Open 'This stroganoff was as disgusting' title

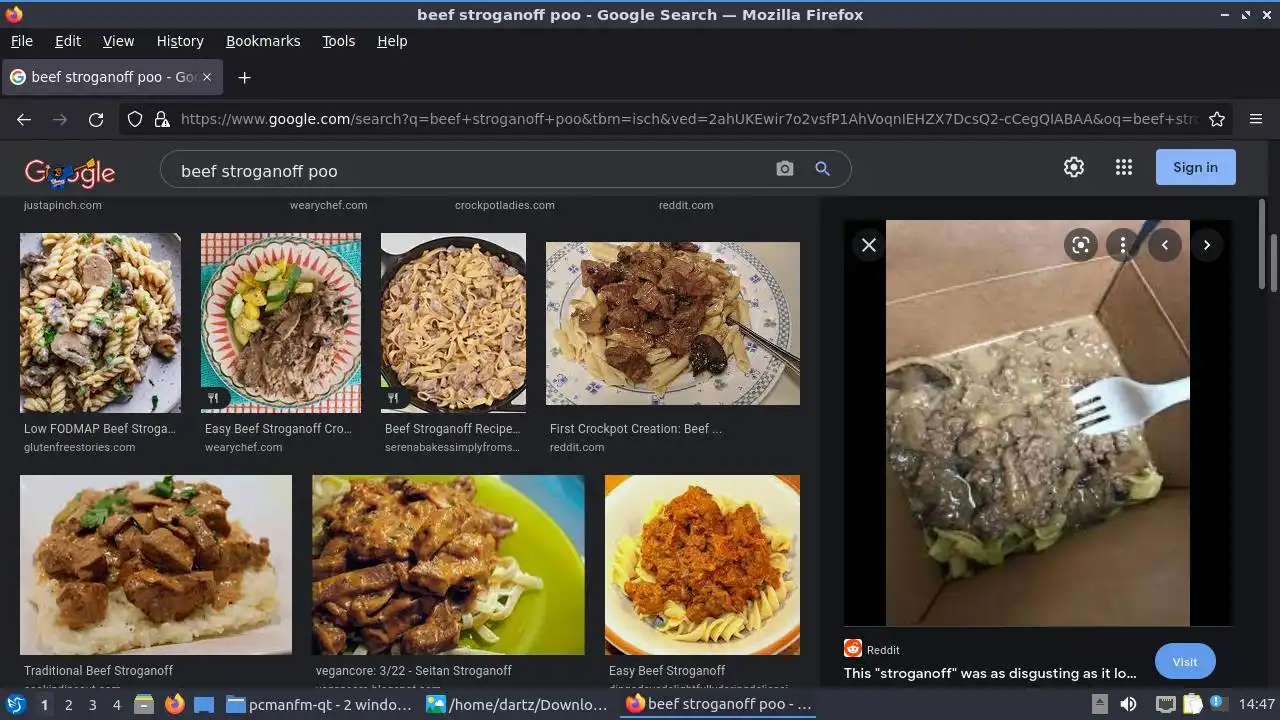(990, 673)
